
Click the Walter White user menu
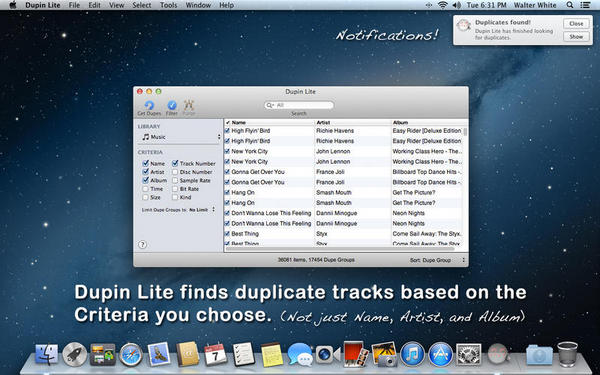click(x=535, y=5)
